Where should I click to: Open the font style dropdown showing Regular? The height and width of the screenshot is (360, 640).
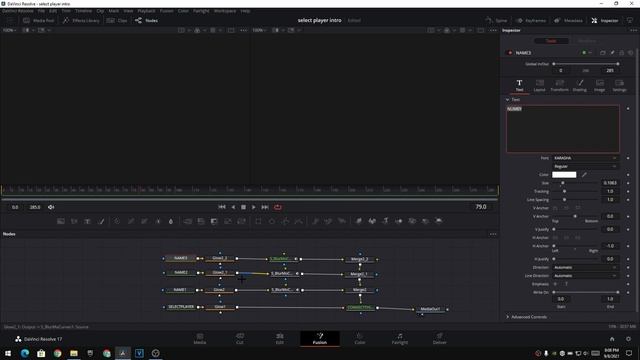click(x=585, y=167)
